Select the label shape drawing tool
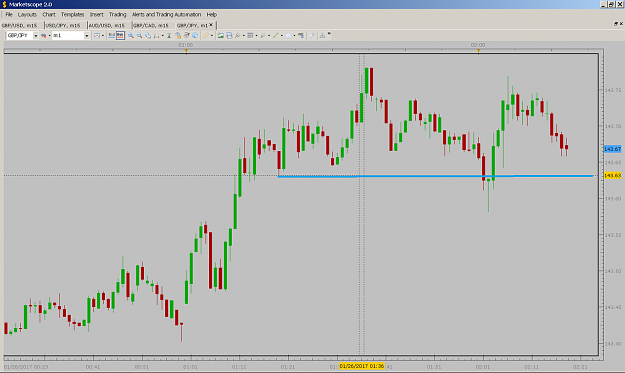Viewport: 625px width, 373px height. click(x=288, y=35)
